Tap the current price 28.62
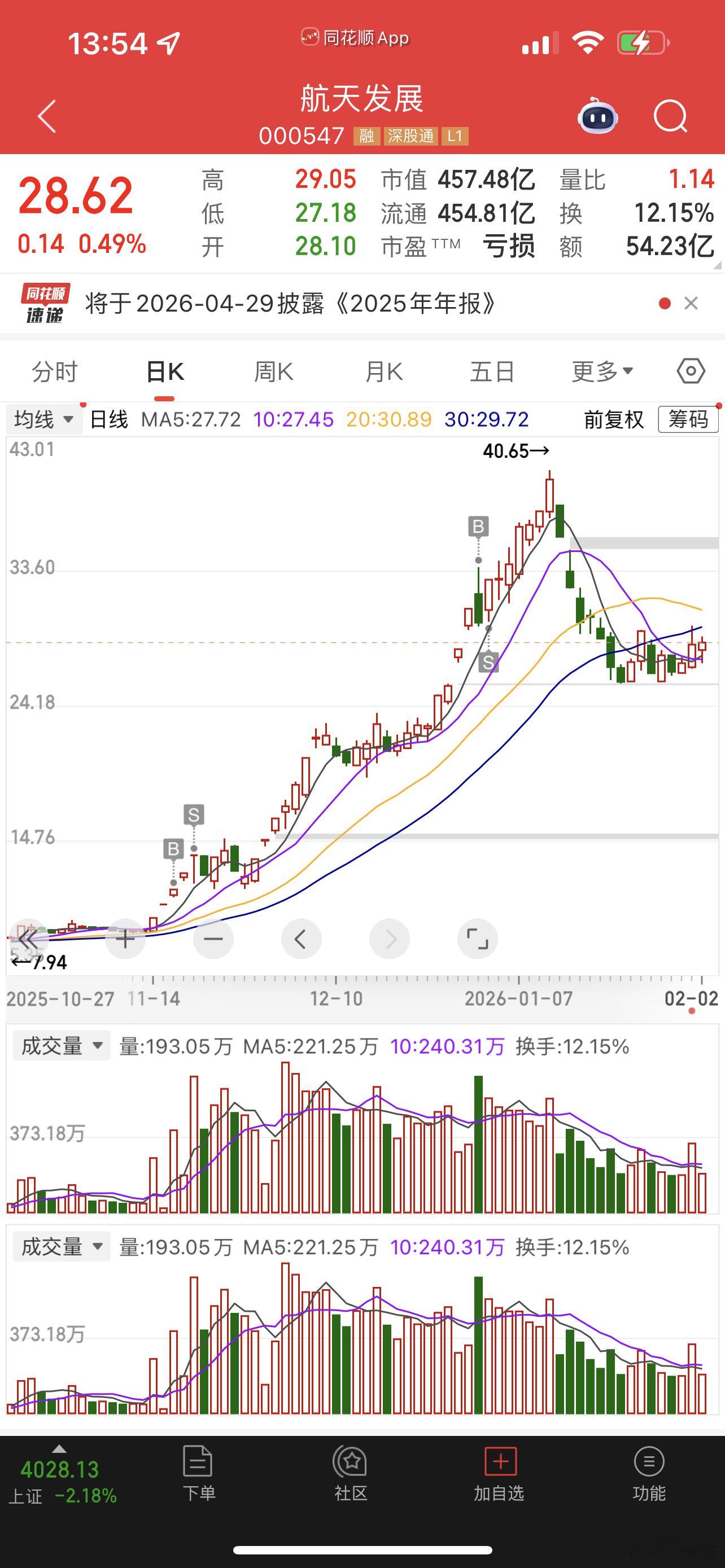Viewport: 725px width, 1568px height. 76,195
